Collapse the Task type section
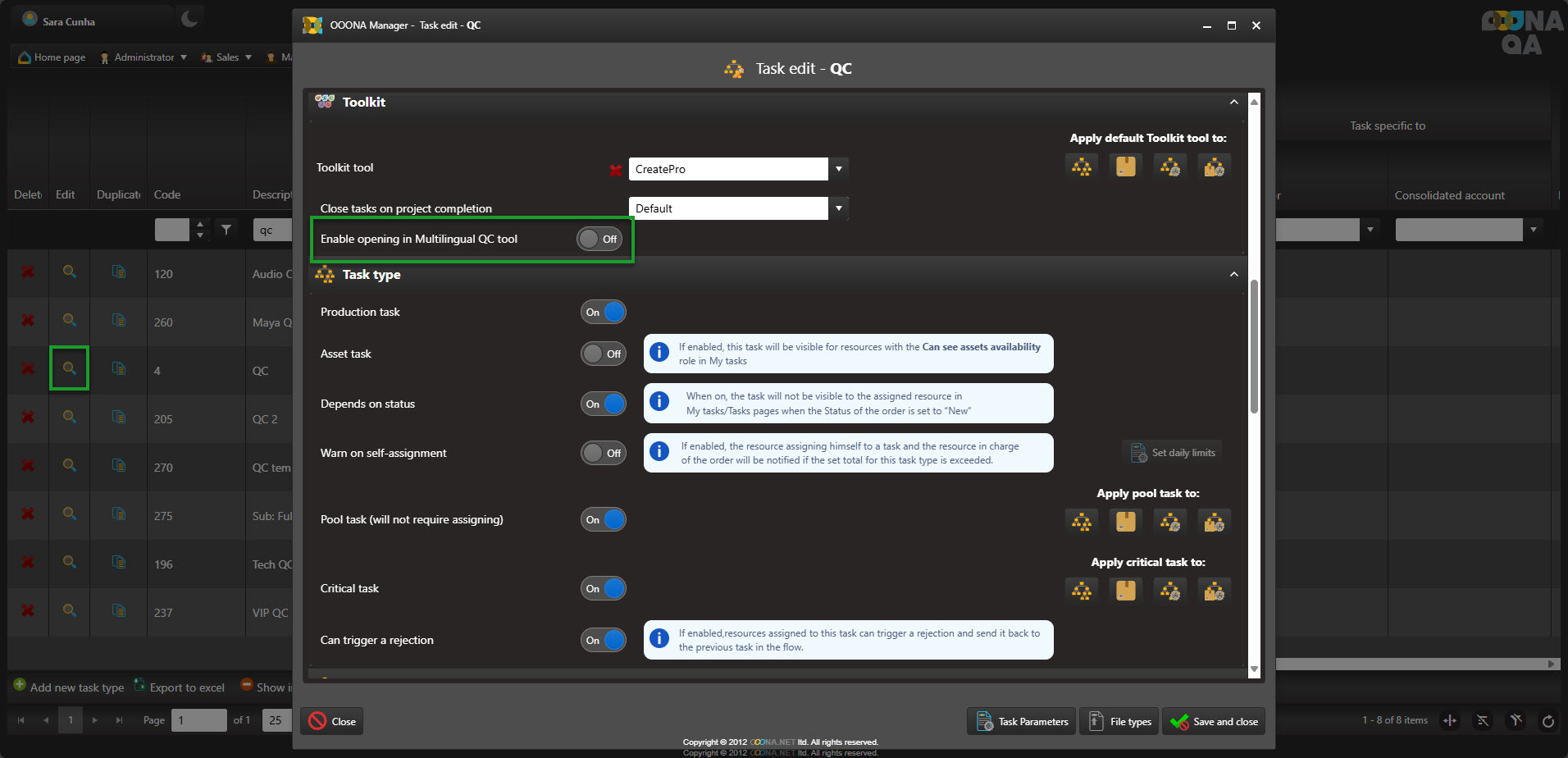This screenshot has width=1568, height=758. 1233,275
